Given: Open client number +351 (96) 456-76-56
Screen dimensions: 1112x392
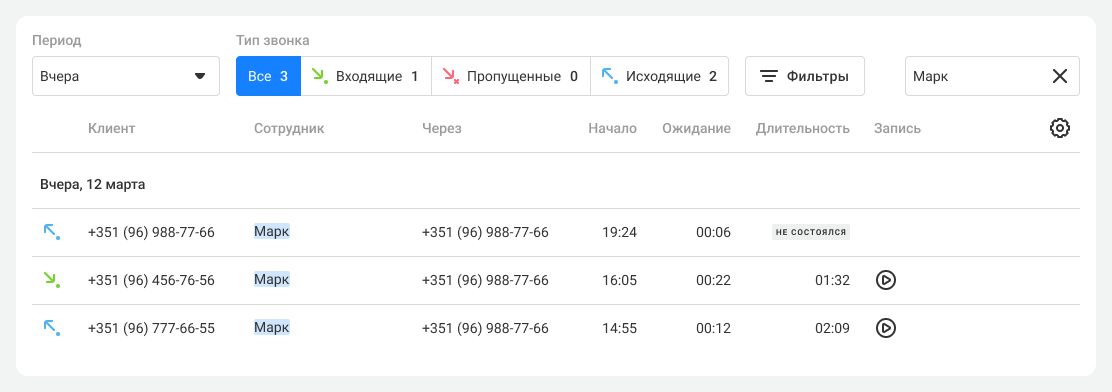Looking at the screenshot, I should click(151, 280).
